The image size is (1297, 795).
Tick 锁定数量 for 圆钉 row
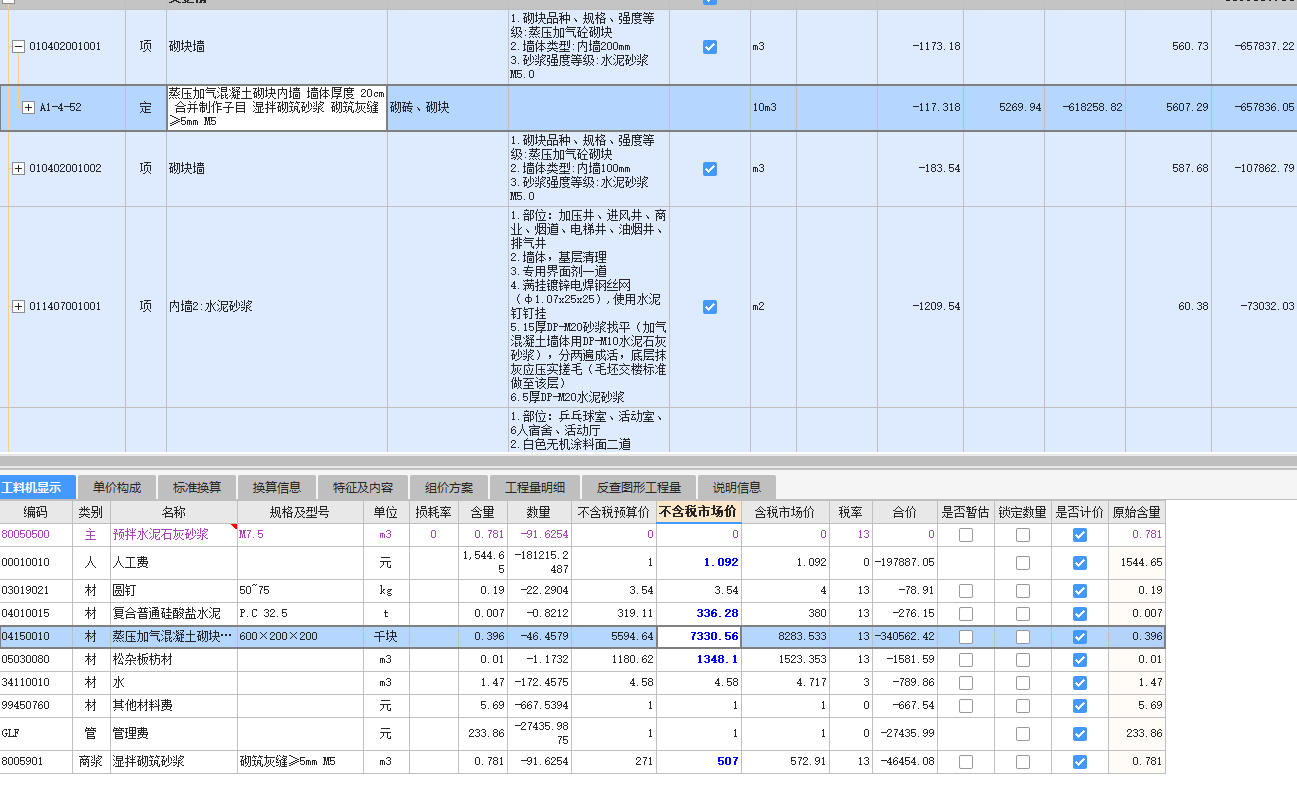[1023, 591]
